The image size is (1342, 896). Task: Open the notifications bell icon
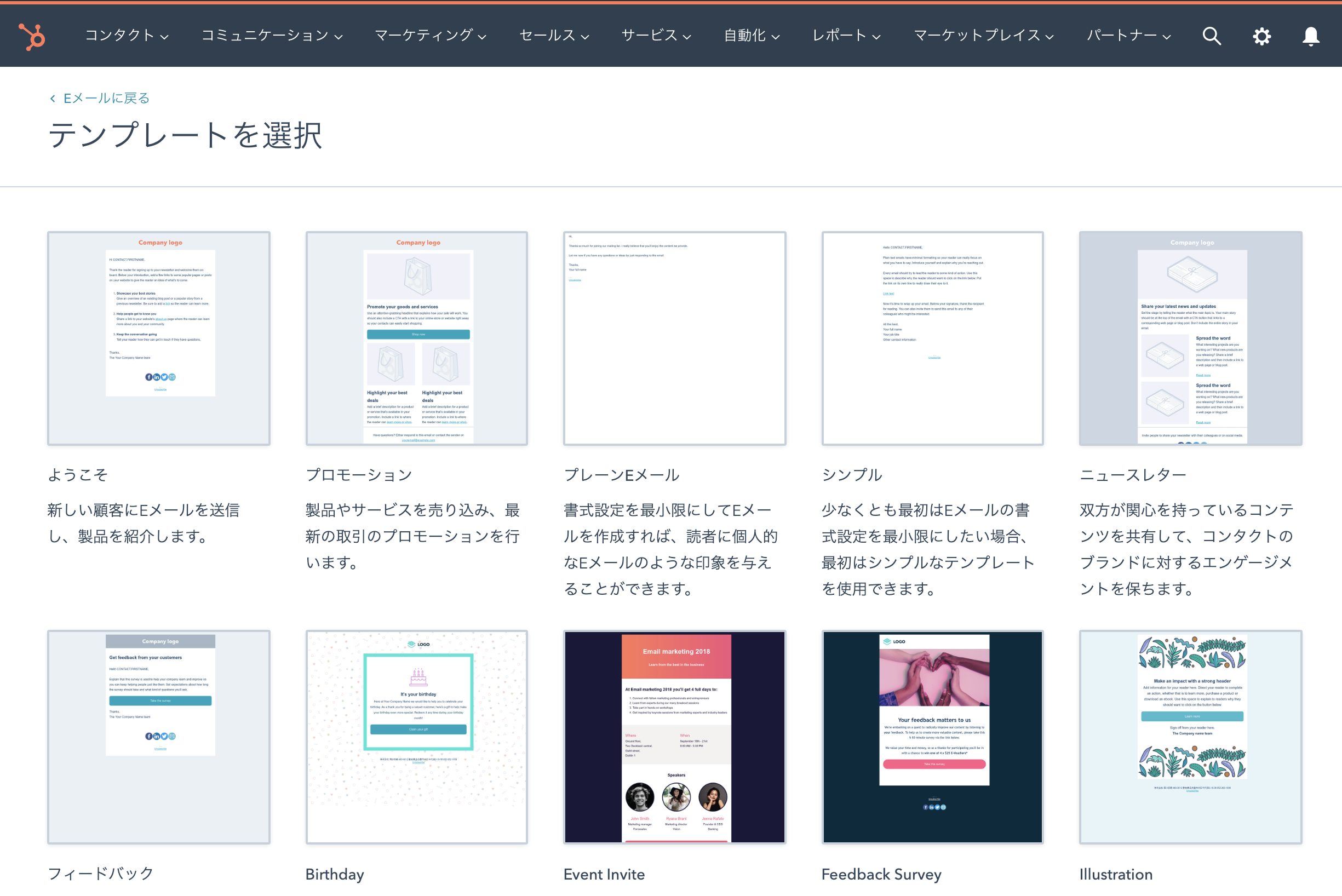(x=1311, y=36)
